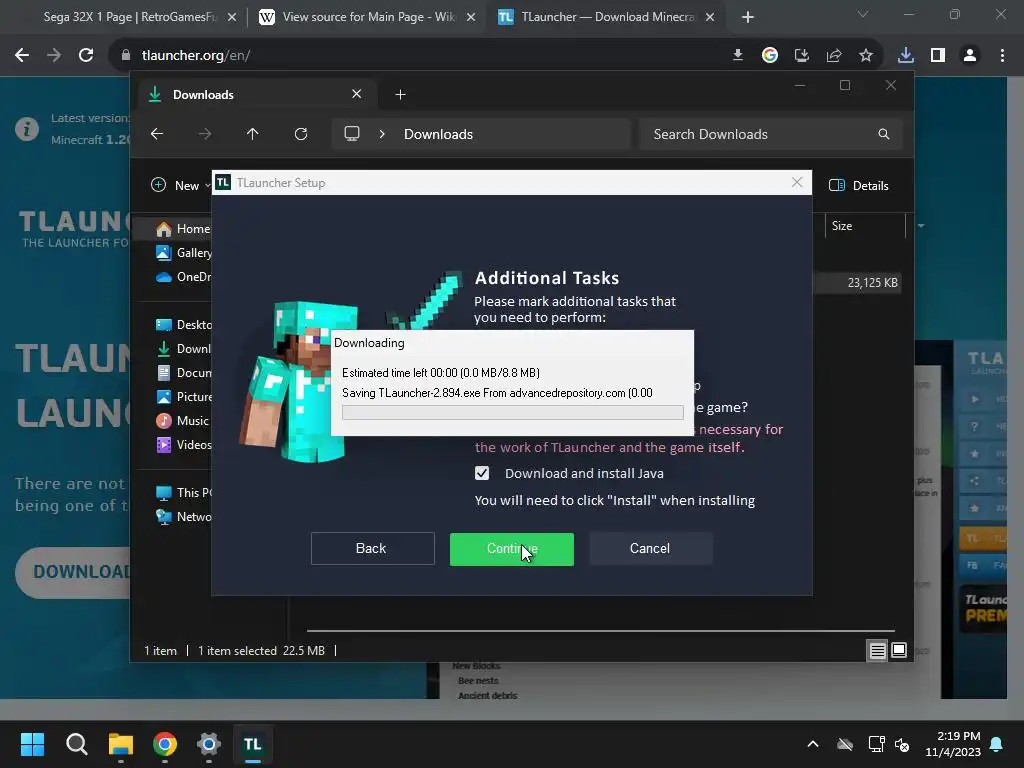Image resolution: width=1024 pixels, height=768 pixels.
Task: Switch Explorer to details list view
Action: 877,650
